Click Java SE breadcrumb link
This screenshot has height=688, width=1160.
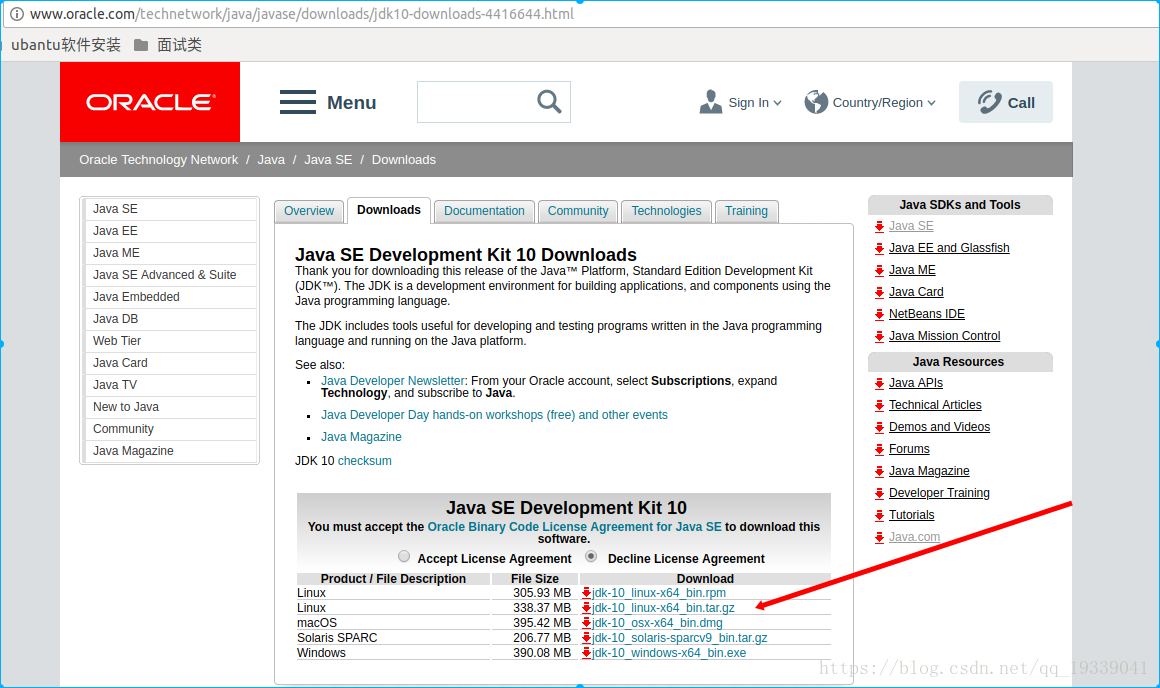pos(328,160)
